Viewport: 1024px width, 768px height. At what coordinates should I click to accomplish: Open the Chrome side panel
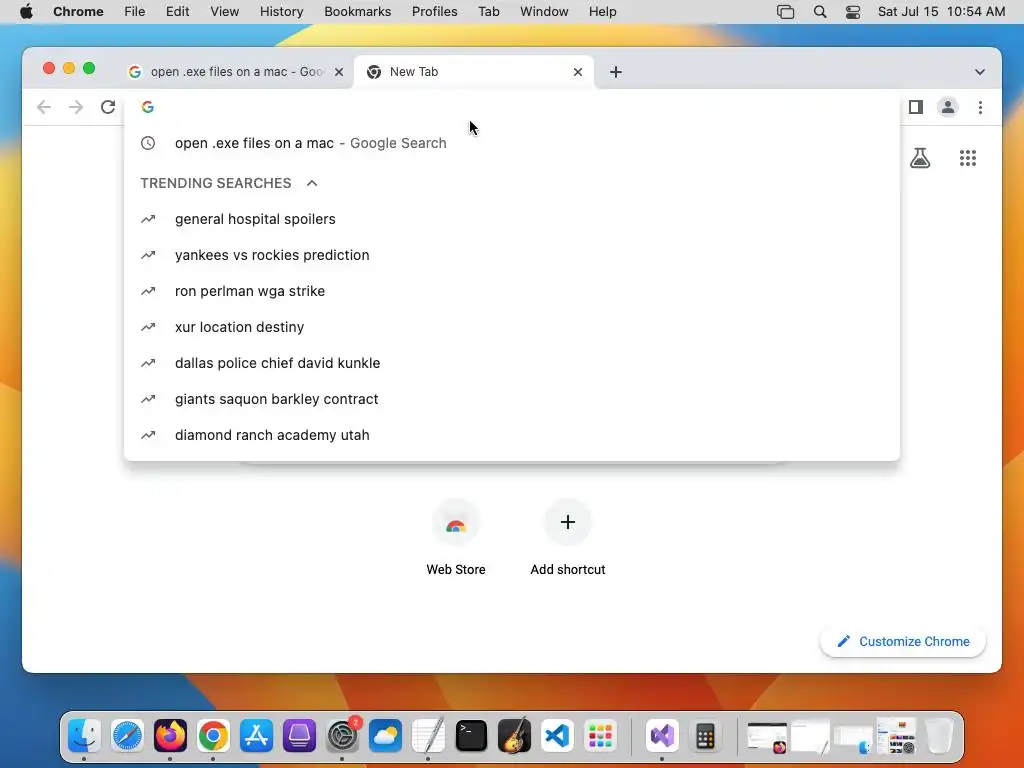click(x=916, y=107)
